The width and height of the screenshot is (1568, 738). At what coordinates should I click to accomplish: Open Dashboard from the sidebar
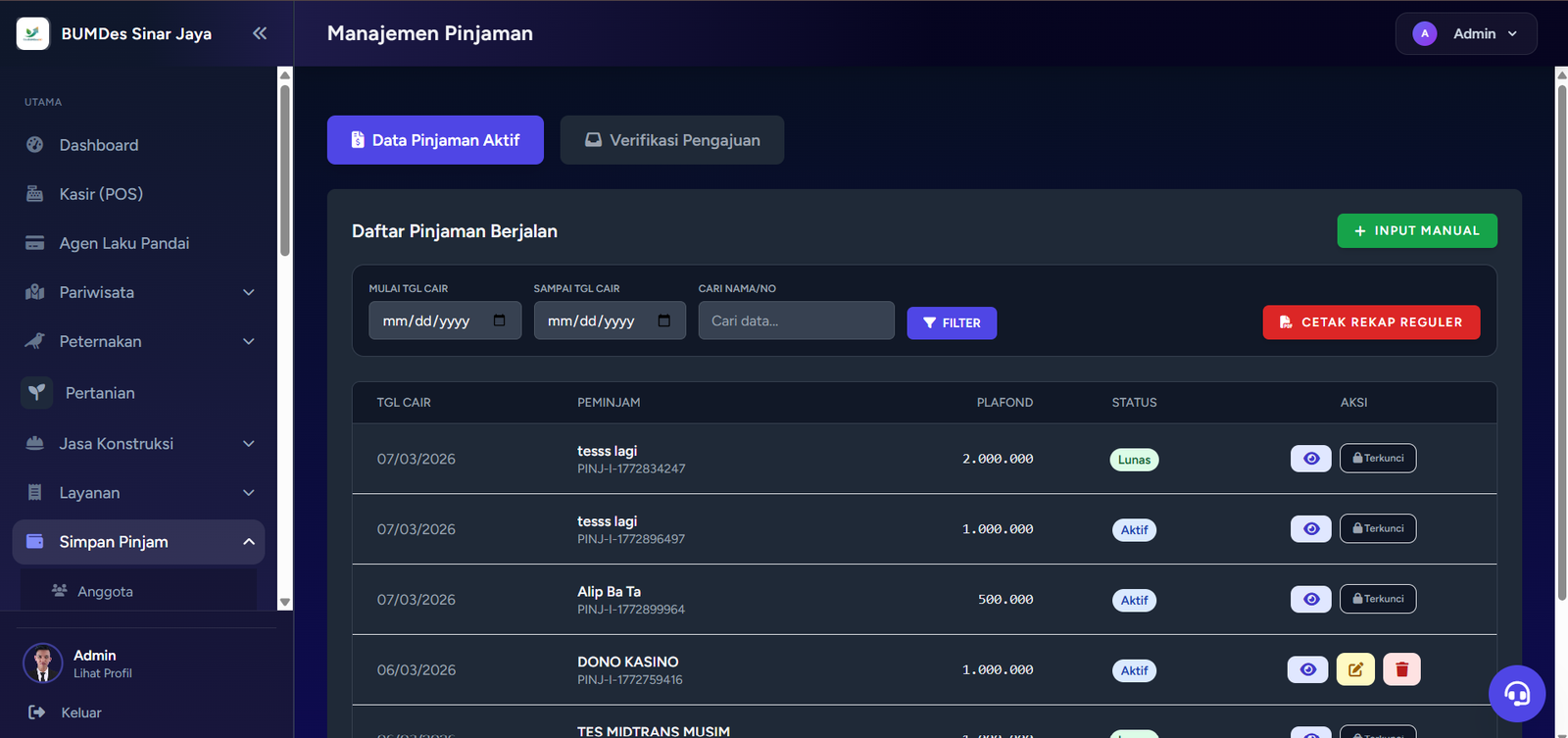138,145
